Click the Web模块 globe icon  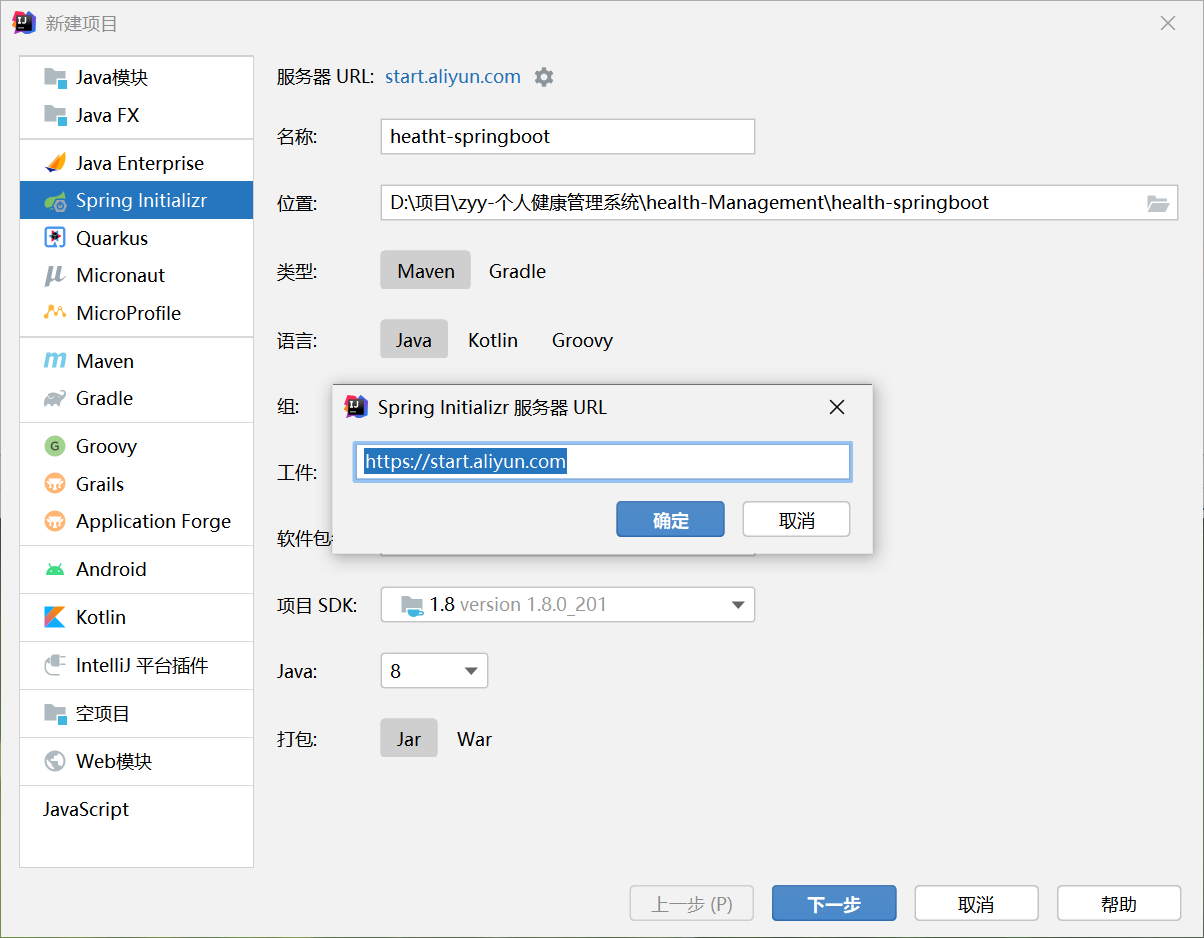[55, 761]
